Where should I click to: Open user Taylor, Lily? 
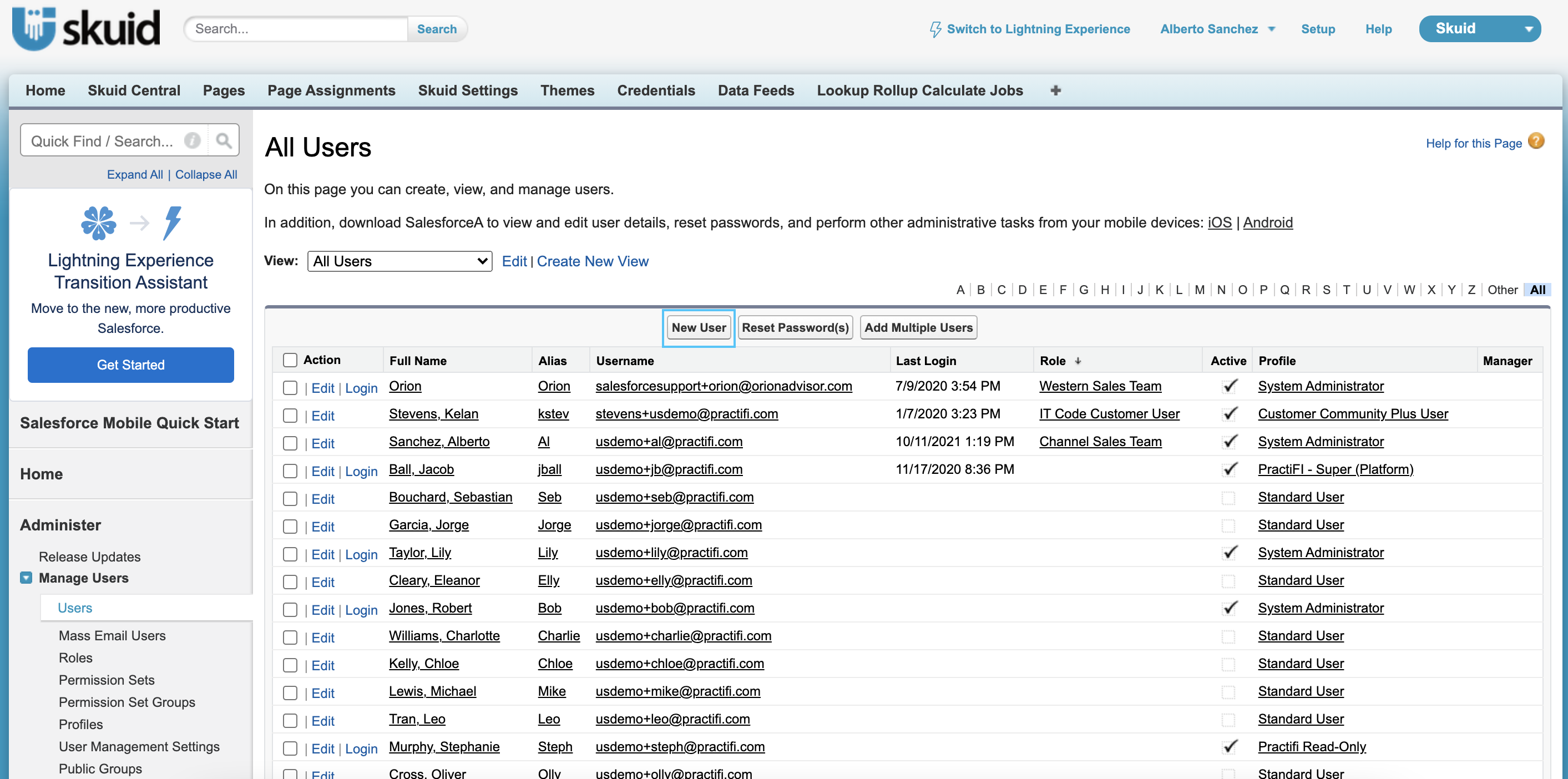tap(420, 552)
